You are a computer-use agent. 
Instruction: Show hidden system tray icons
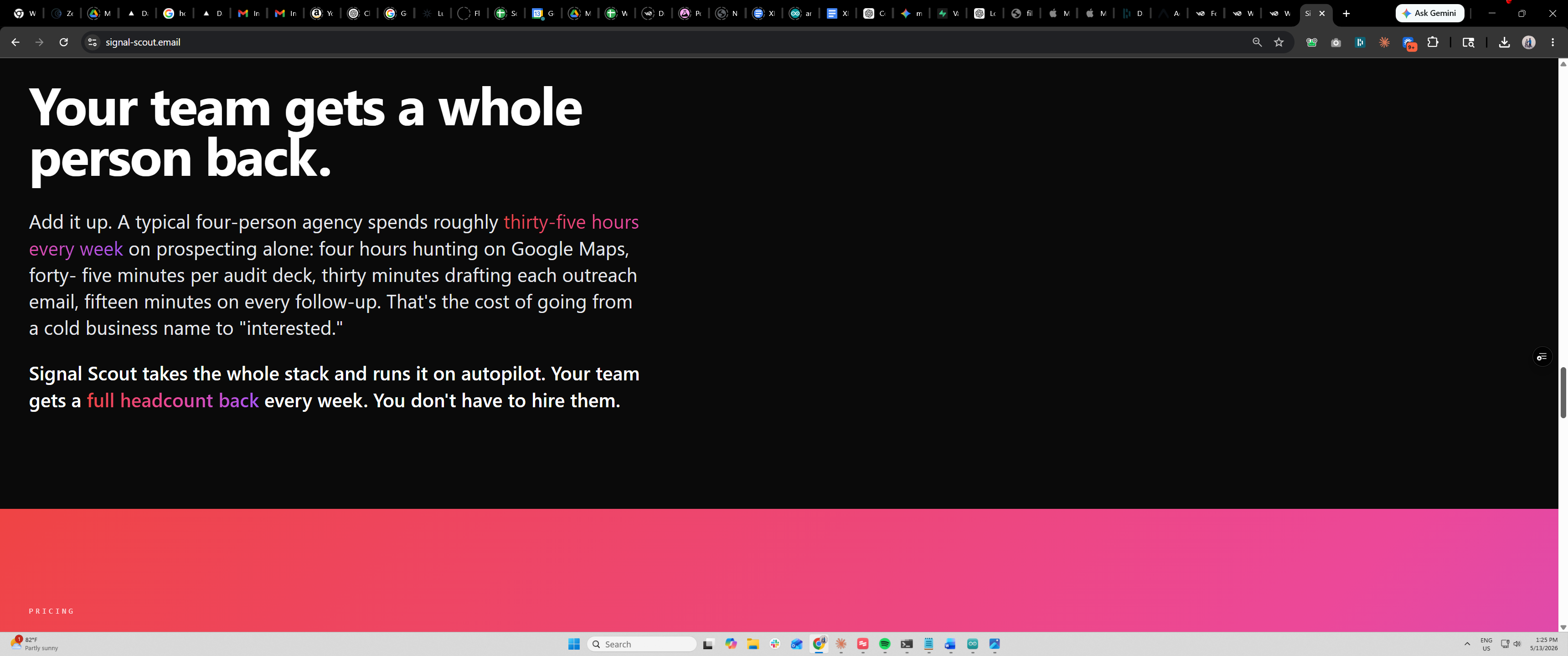1467,644
